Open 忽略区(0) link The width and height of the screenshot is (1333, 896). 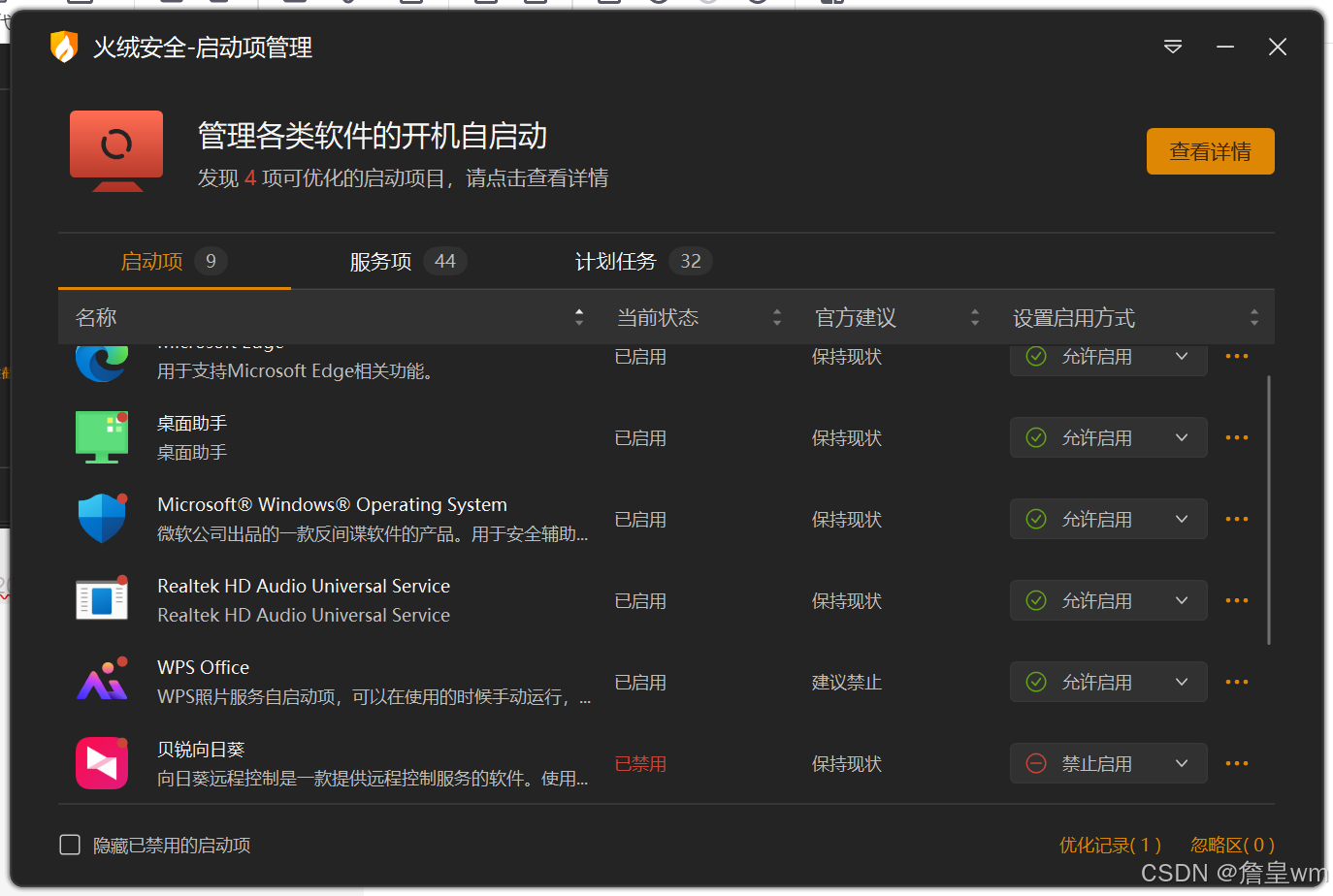tap(1232, 845)
